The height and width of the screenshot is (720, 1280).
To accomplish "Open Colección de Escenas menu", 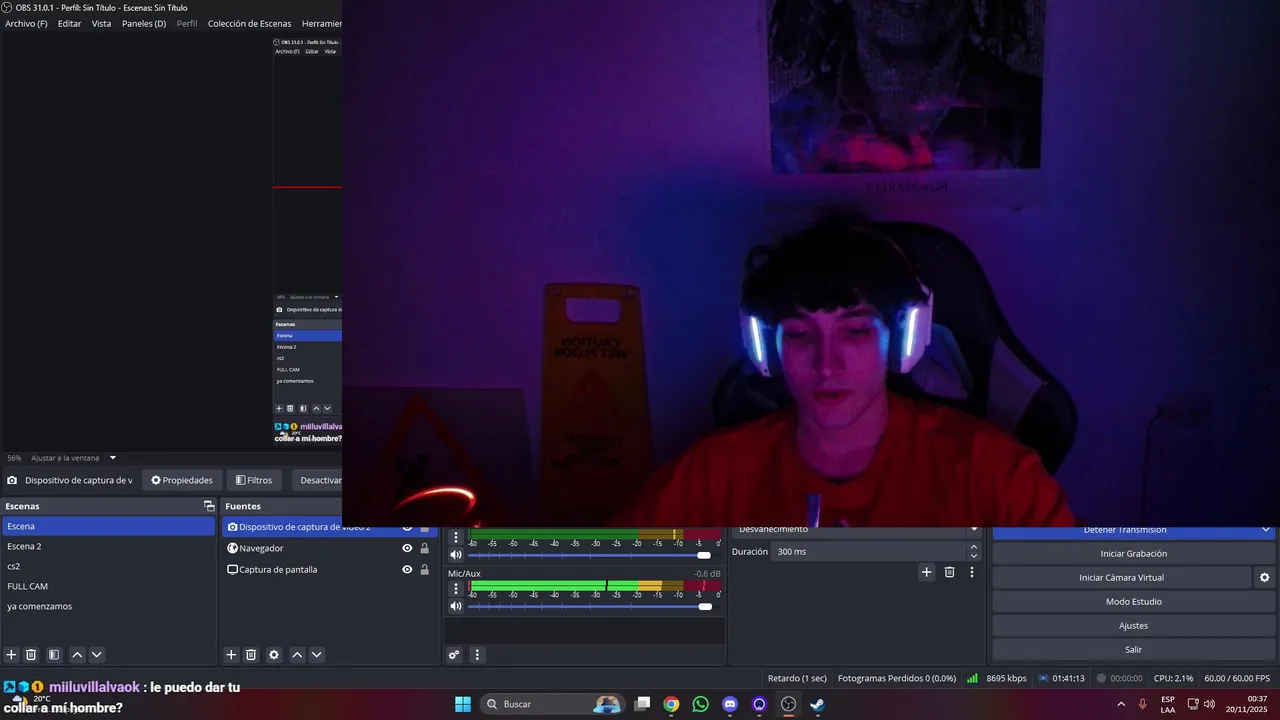I will click(x=250, y=23).
